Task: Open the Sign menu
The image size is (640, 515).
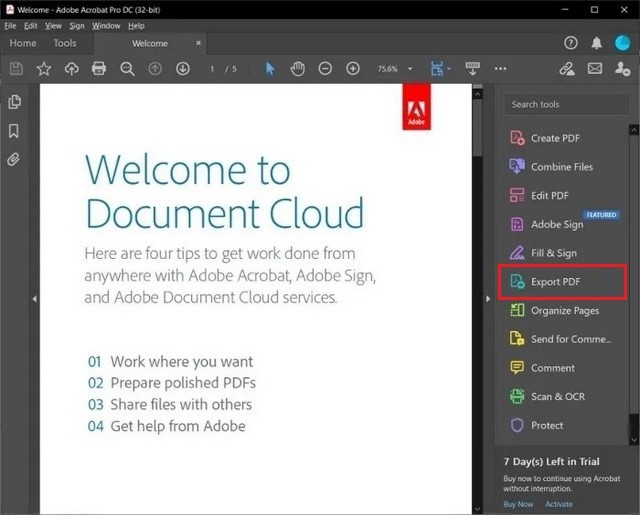Action: [x=77, y=26]
